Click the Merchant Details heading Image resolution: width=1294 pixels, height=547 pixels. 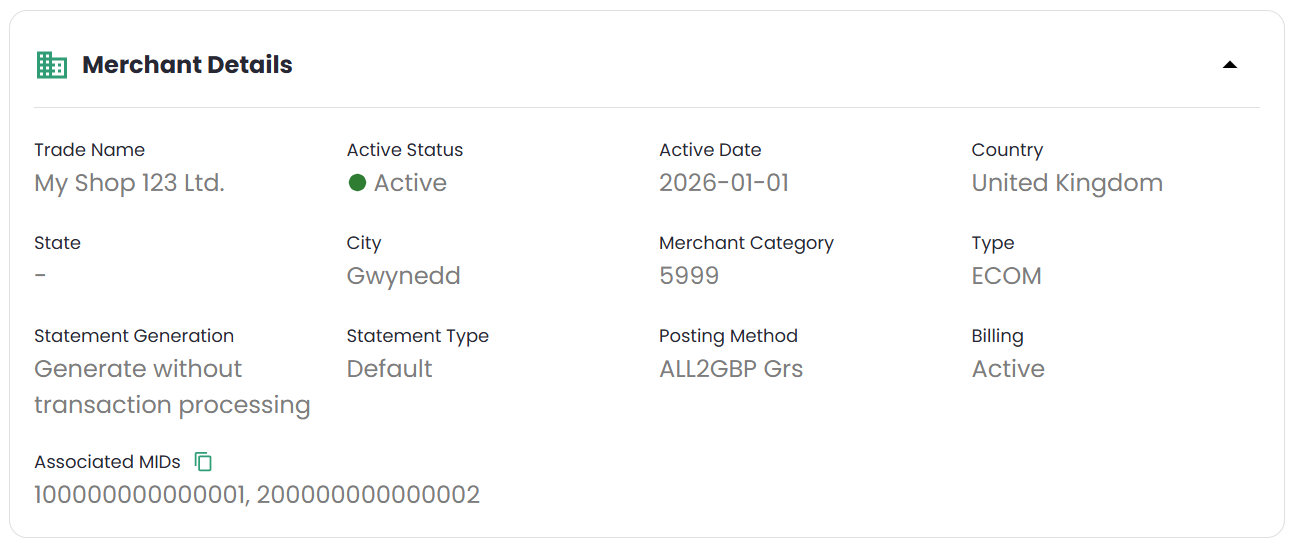(187, 65)
